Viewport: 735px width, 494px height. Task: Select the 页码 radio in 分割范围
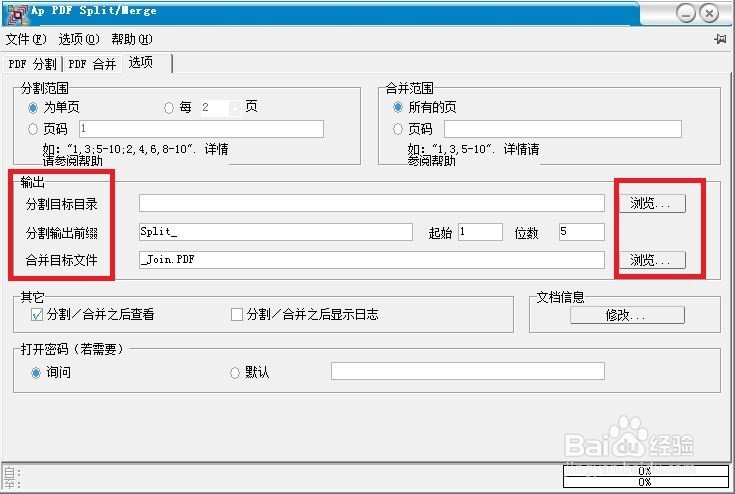coord(33,129)
